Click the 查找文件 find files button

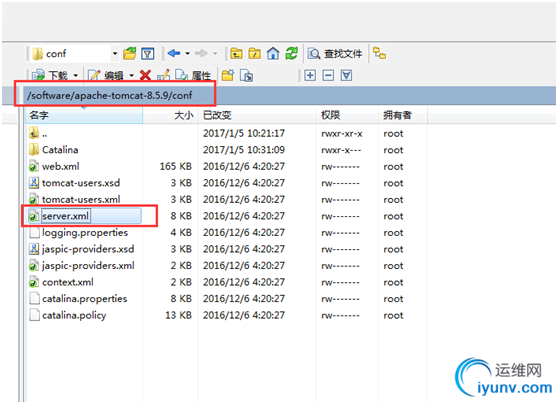335,54
